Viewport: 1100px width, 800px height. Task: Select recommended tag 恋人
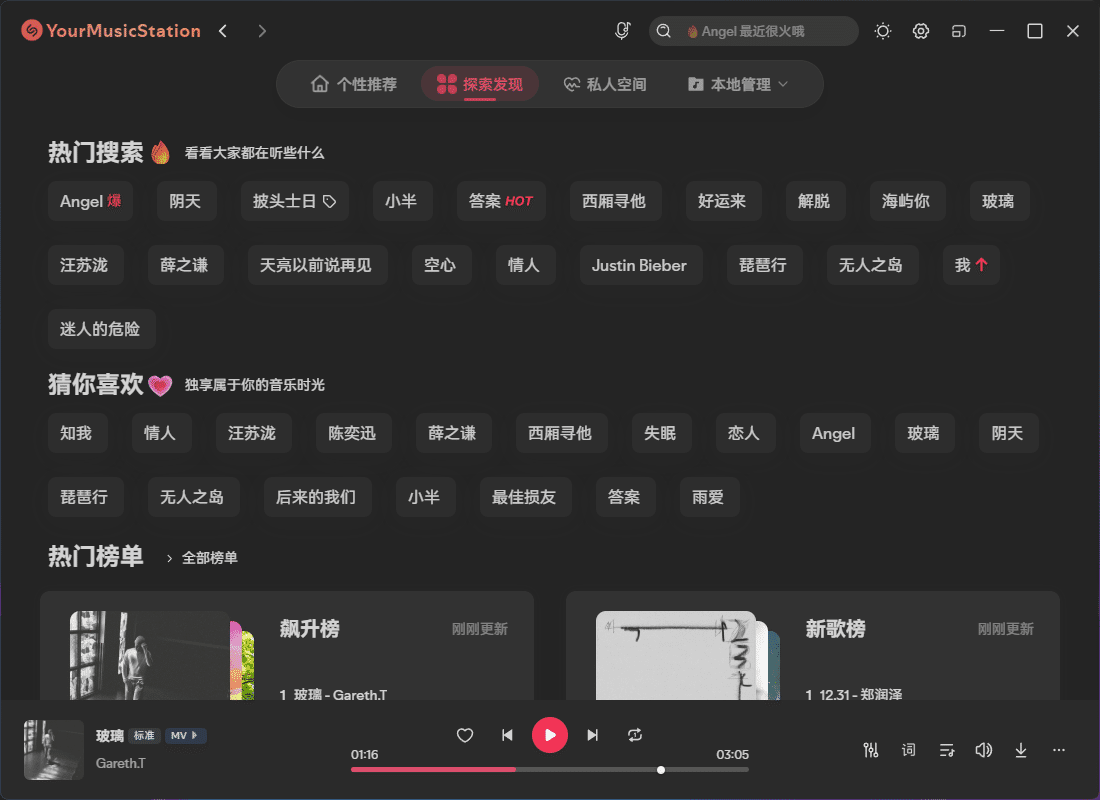pyautogui.click(x=744, y=433)
